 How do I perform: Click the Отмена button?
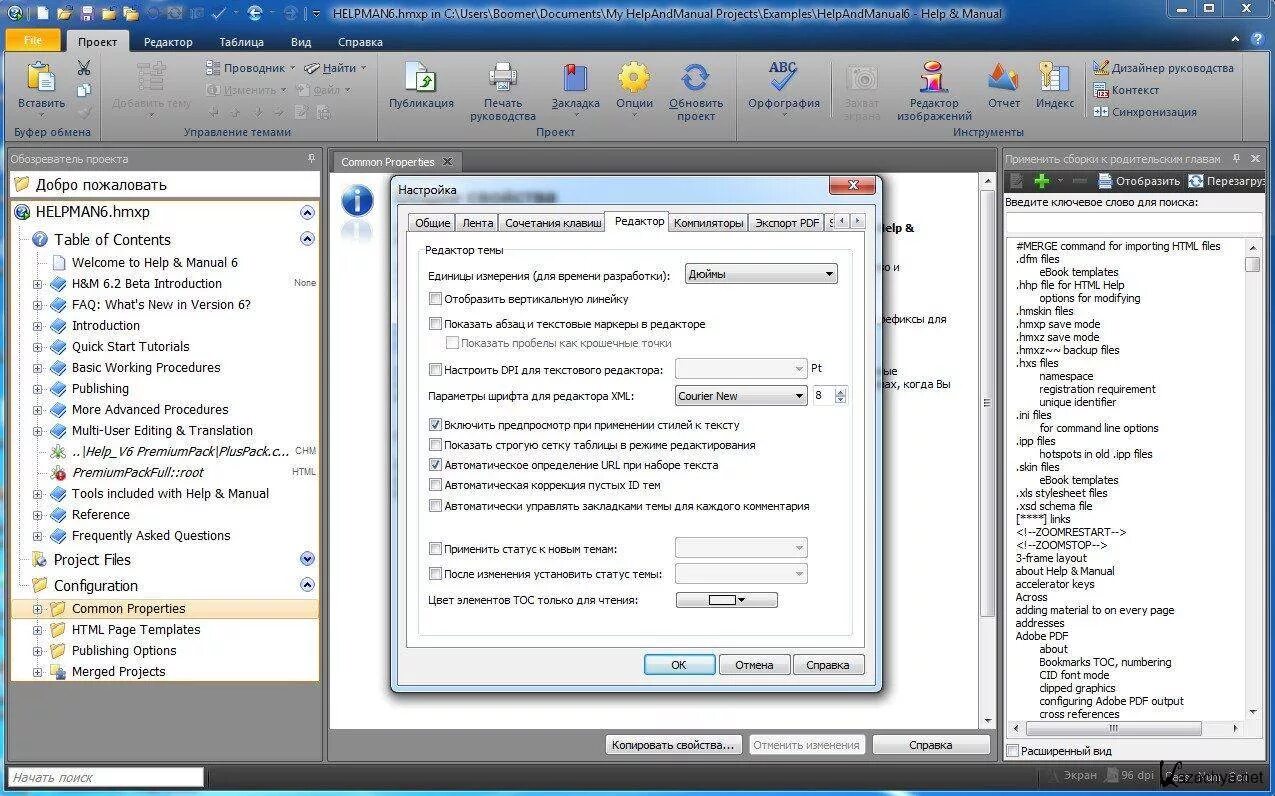(x=754, y=665)
